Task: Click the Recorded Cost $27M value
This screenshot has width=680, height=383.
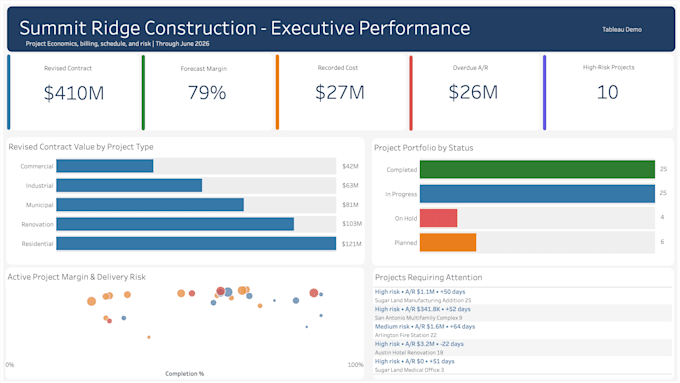Action: click(340, 92)
